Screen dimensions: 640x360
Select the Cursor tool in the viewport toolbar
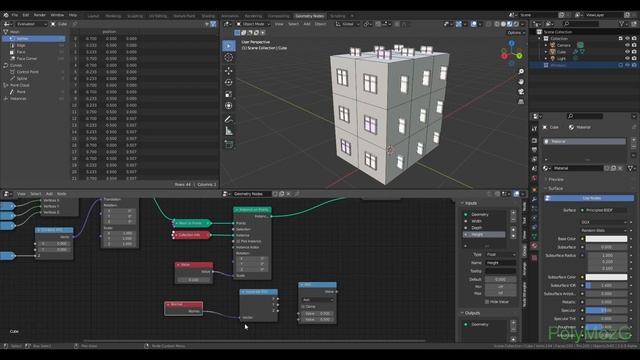[229, 58]
